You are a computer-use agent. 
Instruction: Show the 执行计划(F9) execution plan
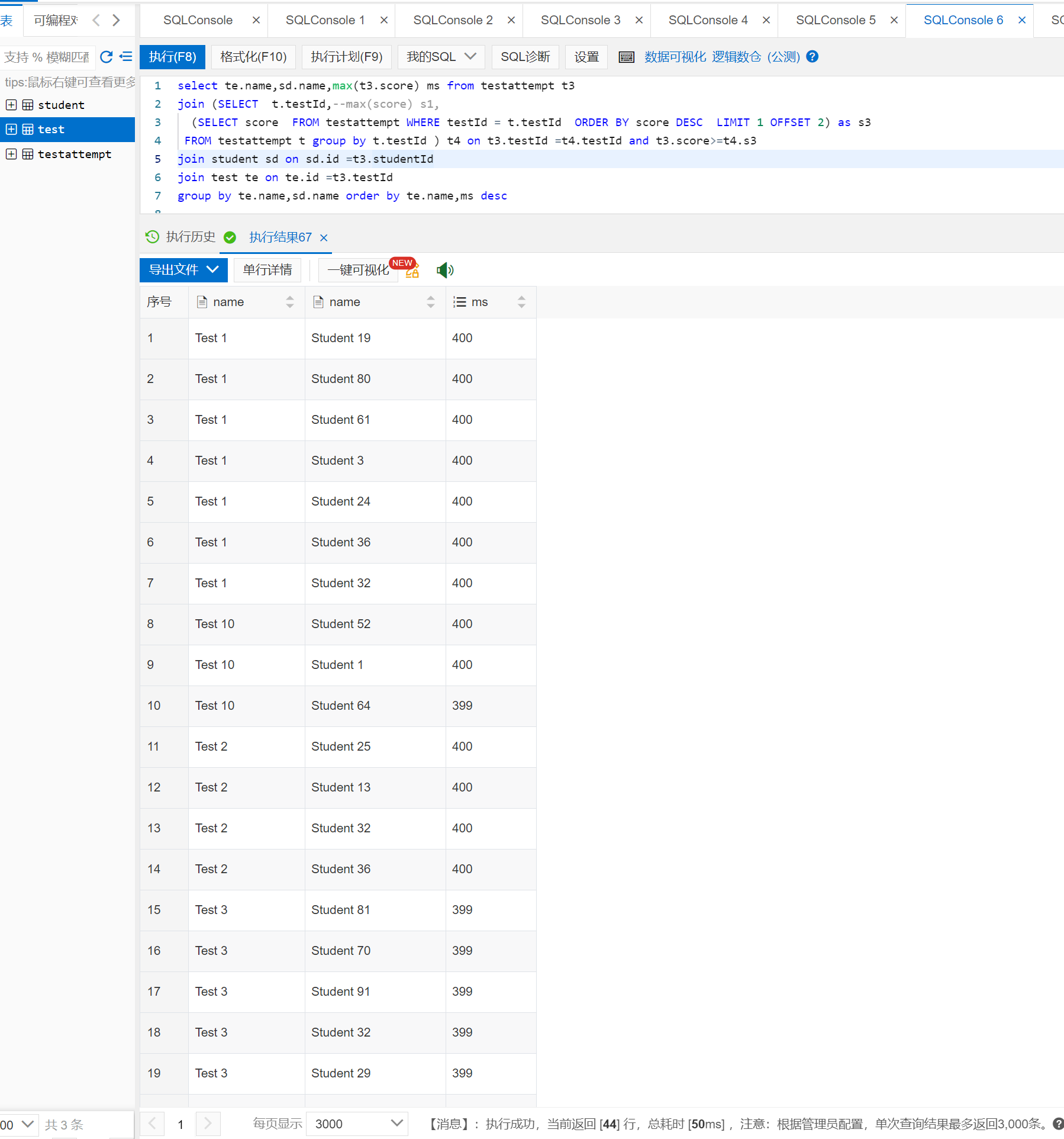click(347, 57)
